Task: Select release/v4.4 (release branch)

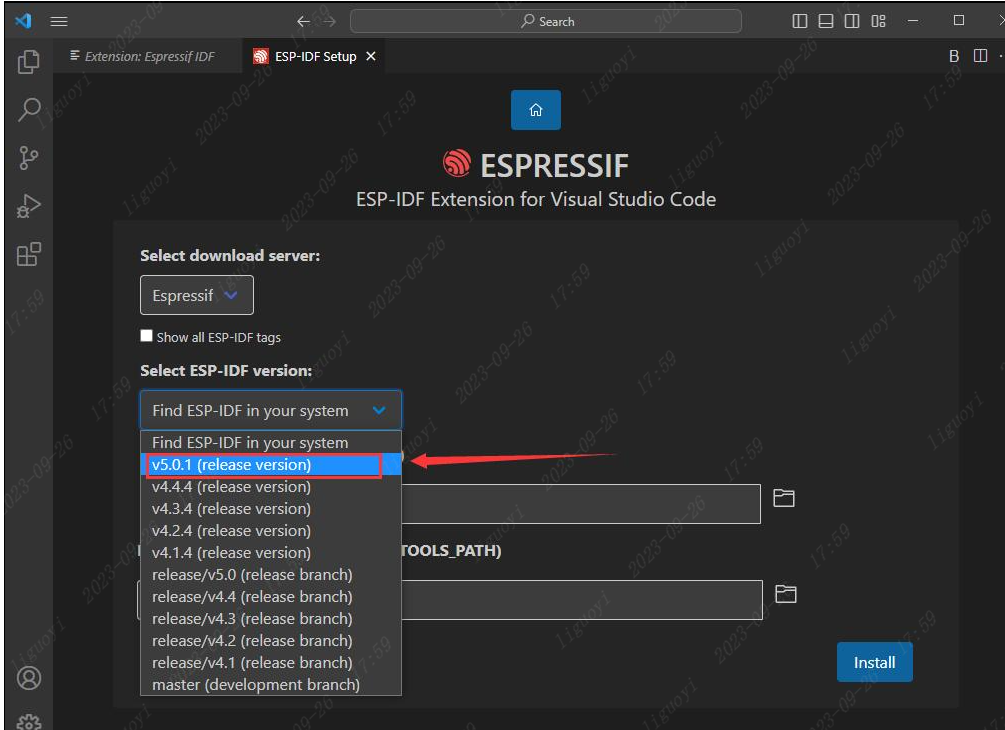Action: pos(270,597)
